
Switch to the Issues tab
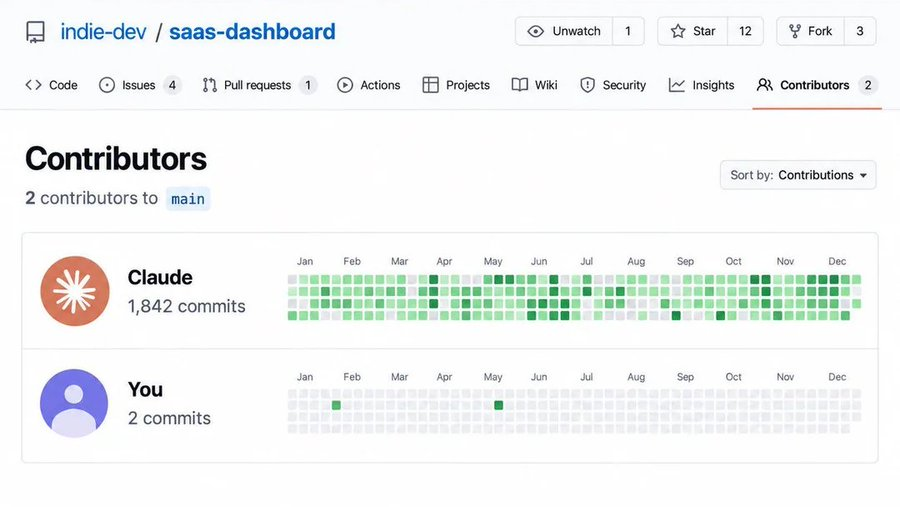[140, 85]
